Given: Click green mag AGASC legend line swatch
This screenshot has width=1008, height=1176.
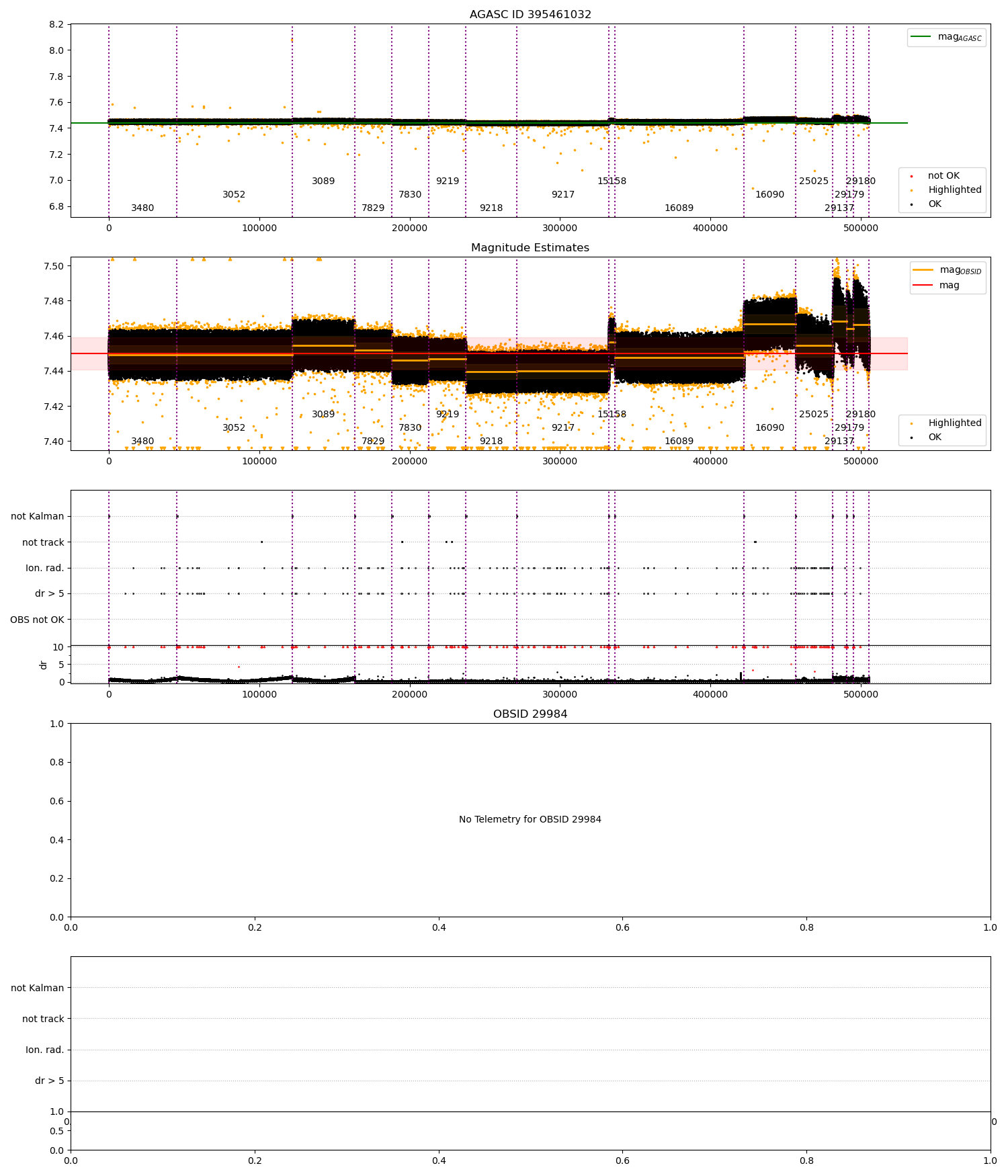Looking at the screenshot, I should tap(921, 36).
